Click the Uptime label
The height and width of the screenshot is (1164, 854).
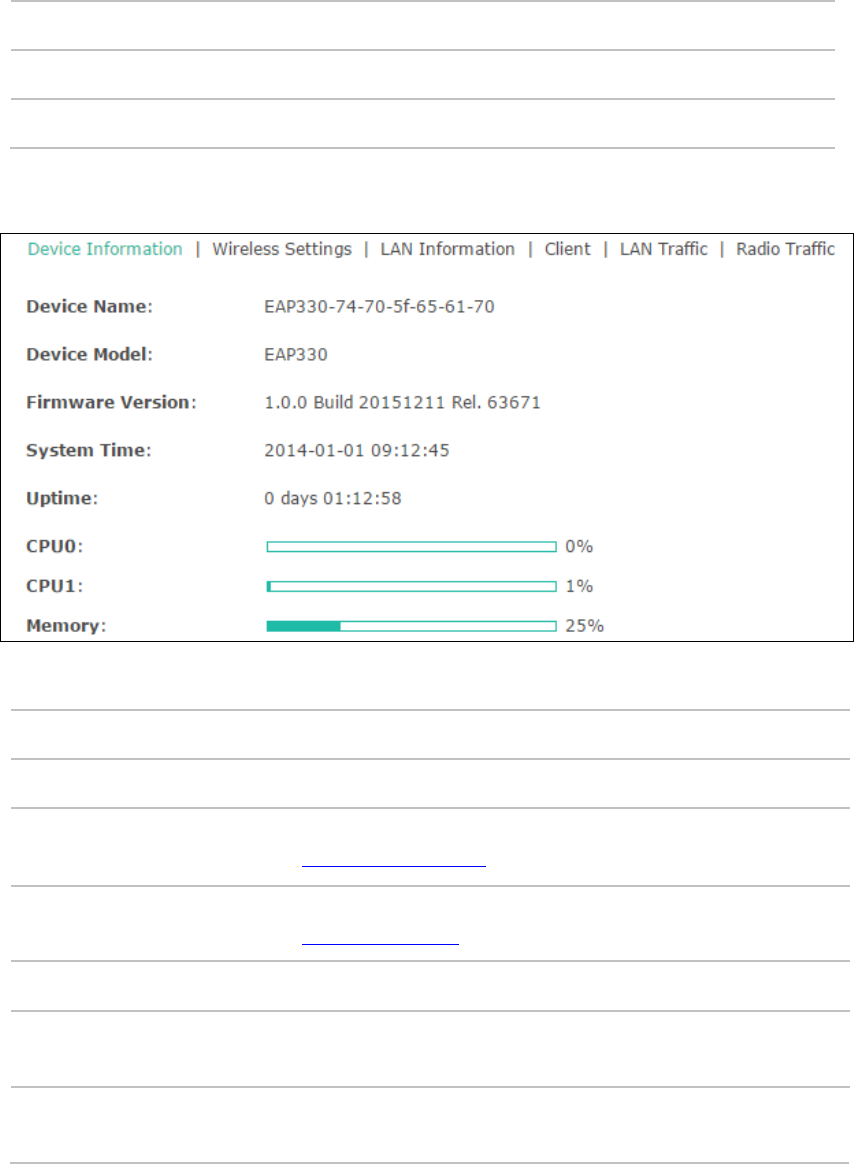pyautogui.click(x=62, y=498)
